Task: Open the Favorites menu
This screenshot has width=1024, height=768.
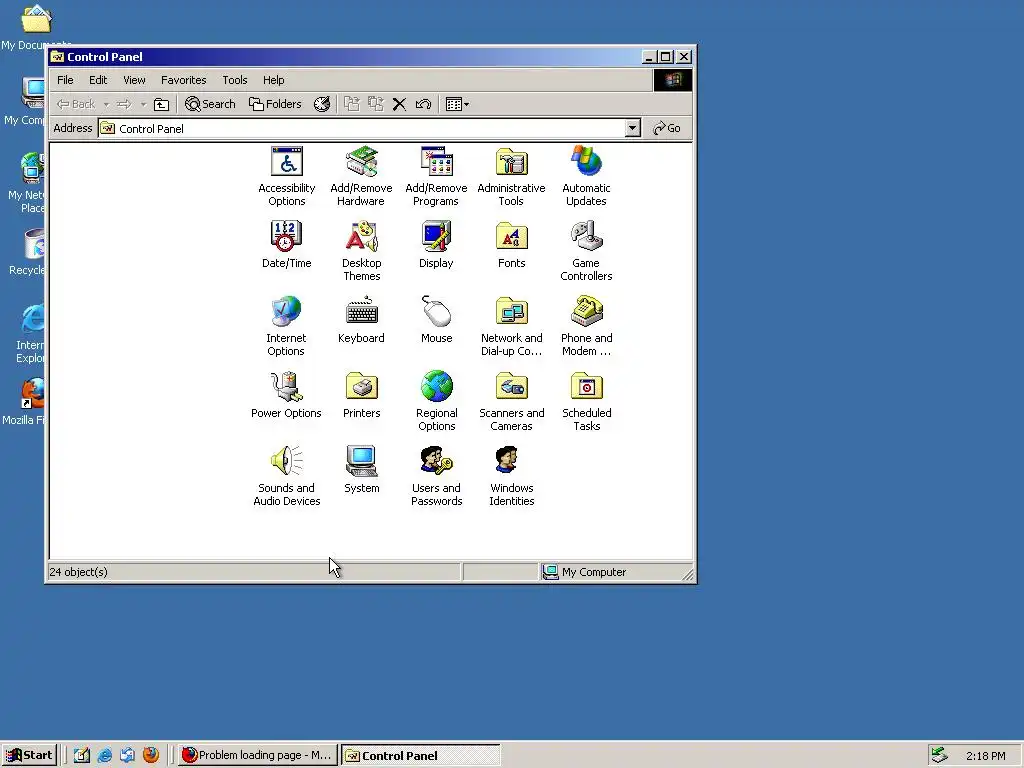Action: point(184,80)
